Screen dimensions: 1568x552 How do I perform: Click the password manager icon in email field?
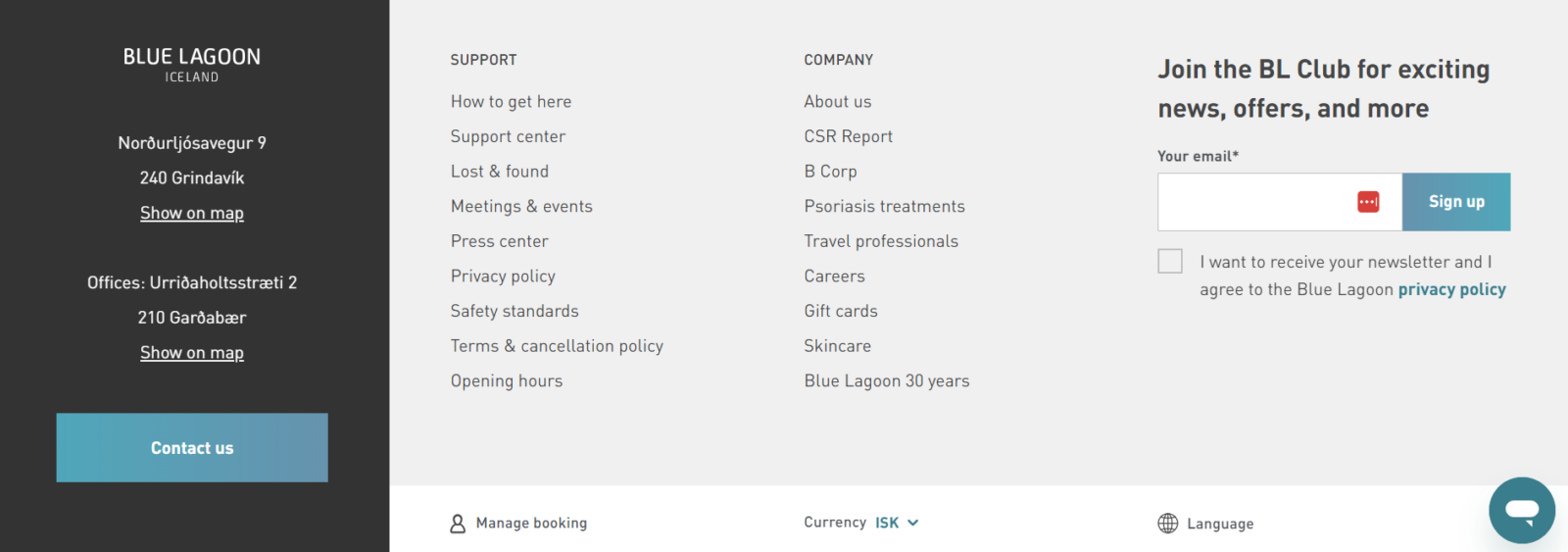click(x=1368, y=202)
